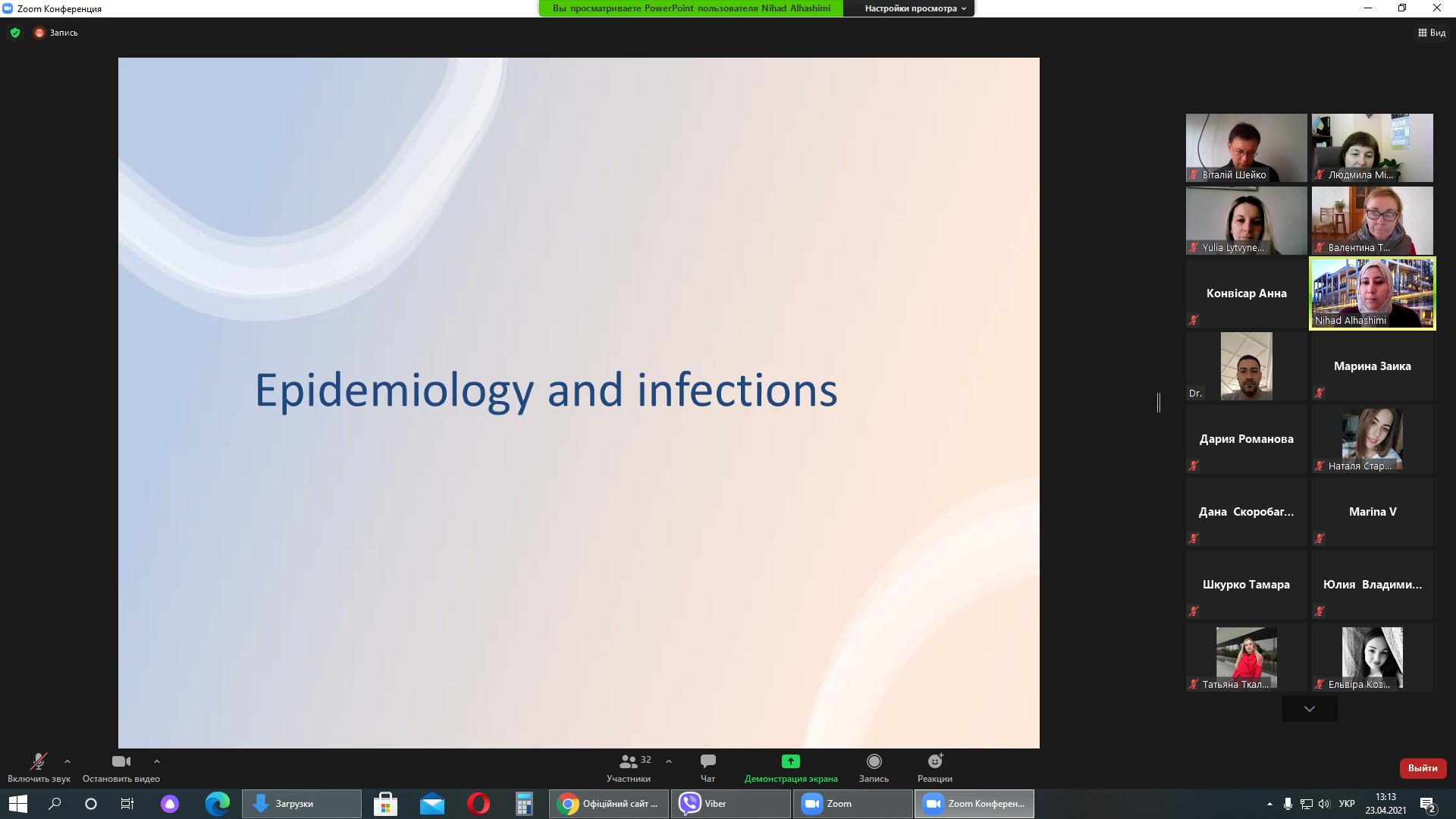The height and width of the screenshot is (819, 1456).
Task: Select Дария Романова participant tile
Action: [1247, 439]
